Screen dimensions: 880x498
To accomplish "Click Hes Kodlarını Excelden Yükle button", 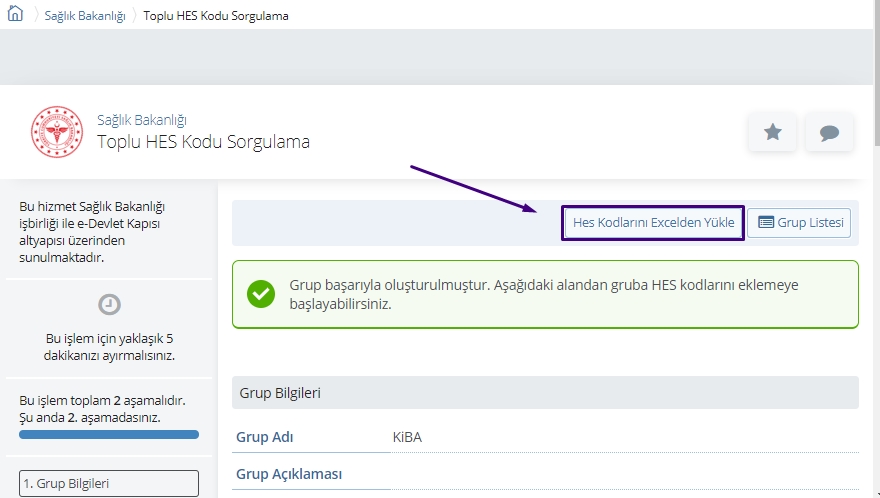I will 653,223.
